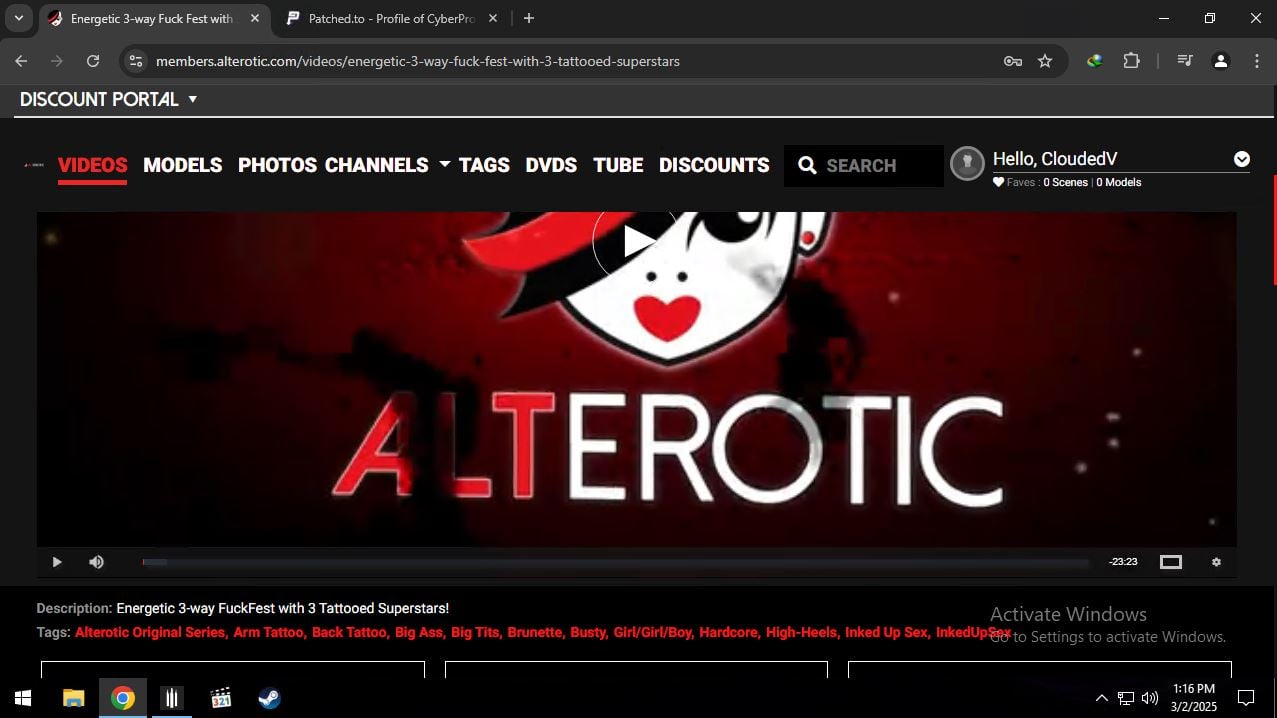Image resolution: width=1277 pixels, height=718 pixels.
Task: Click the Chrome back arrow
Action: (21, 61)
